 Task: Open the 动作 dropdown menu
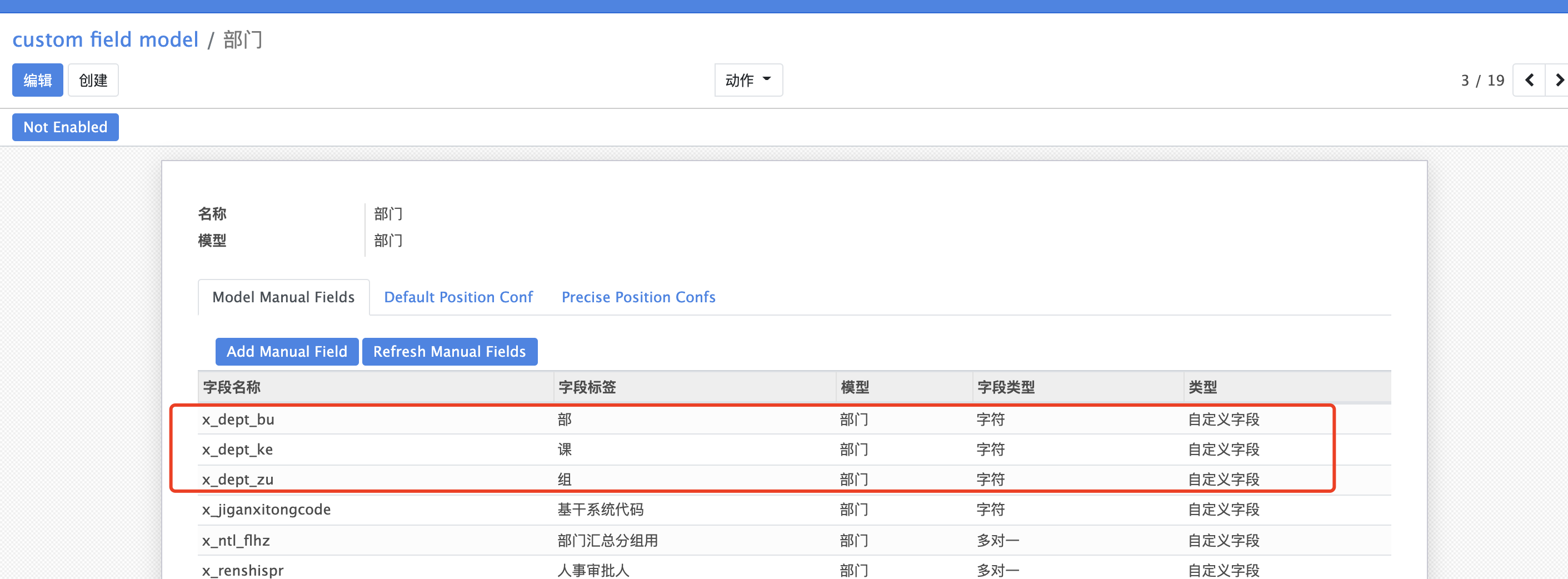[747, 81]
